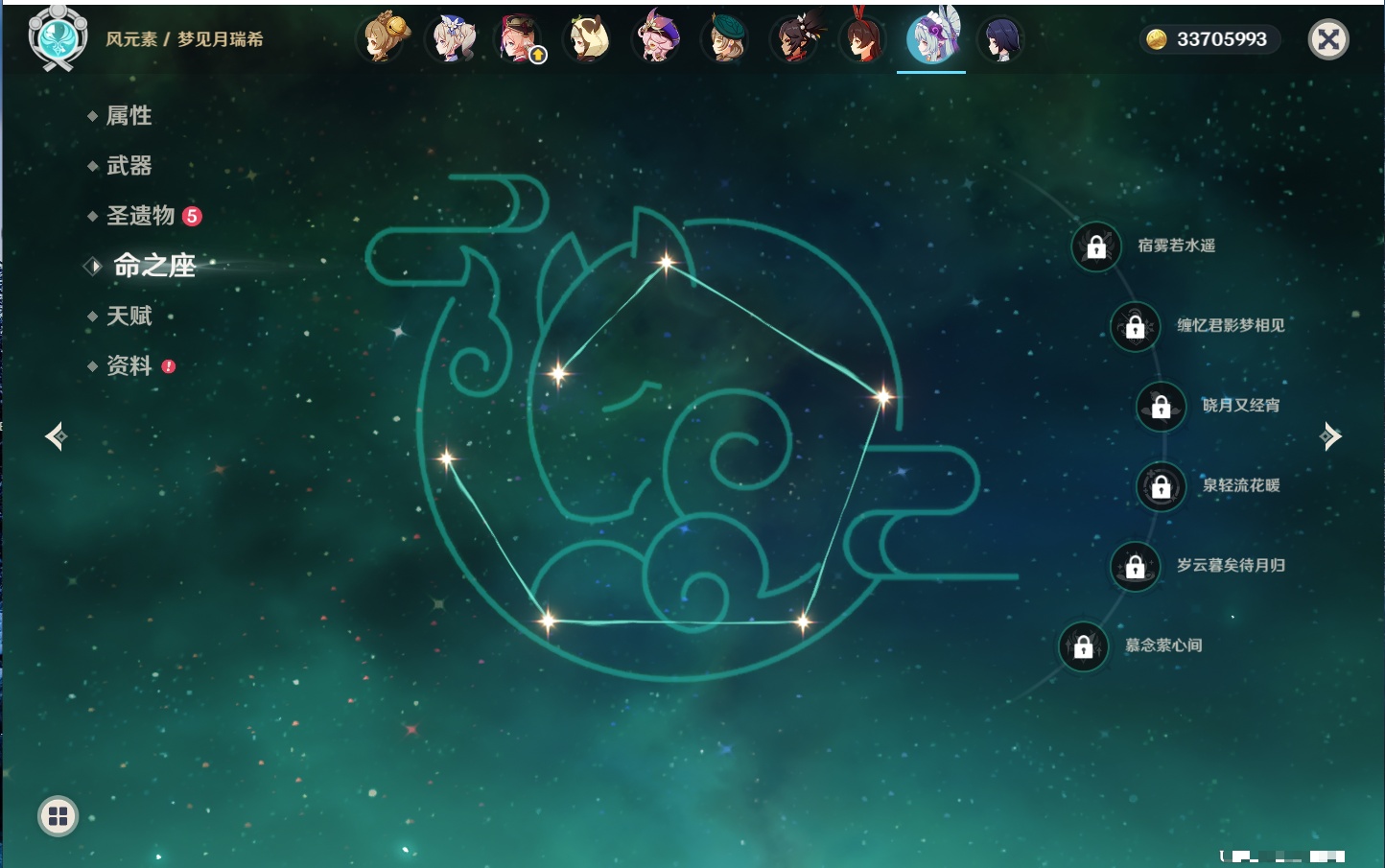Select the pink-haired portrait with the purple hat
1385x868 pixels.
coord(658,38)
